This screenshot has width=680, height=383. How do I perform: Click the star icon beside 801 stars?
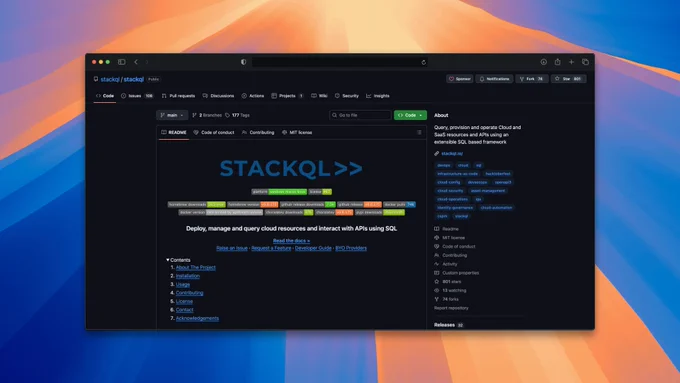click(x=437, y=282)
